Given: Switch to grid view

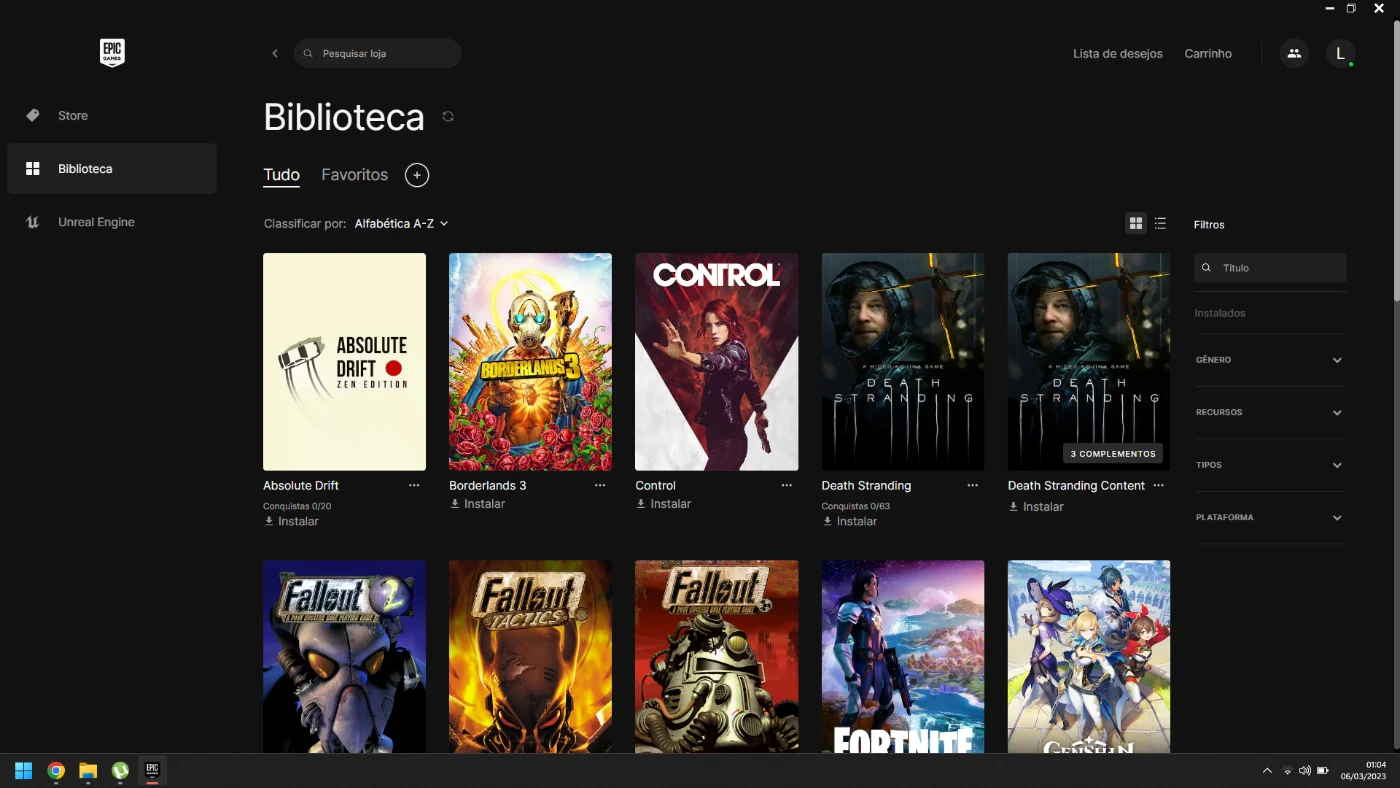Looking at the screenshot, I should tap(1135, 223).
